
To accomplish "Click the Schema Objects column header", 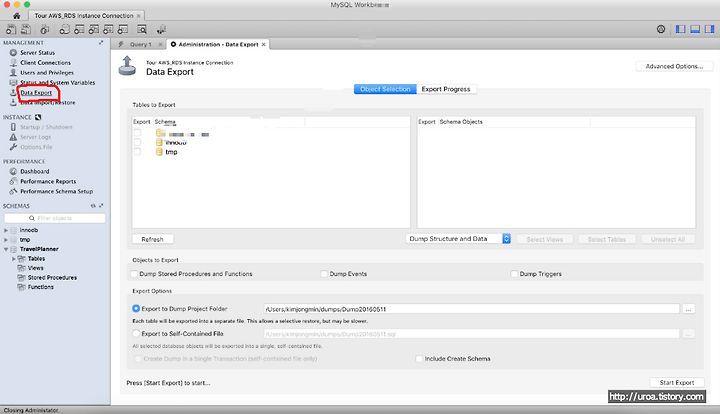I will click(461, 122).
